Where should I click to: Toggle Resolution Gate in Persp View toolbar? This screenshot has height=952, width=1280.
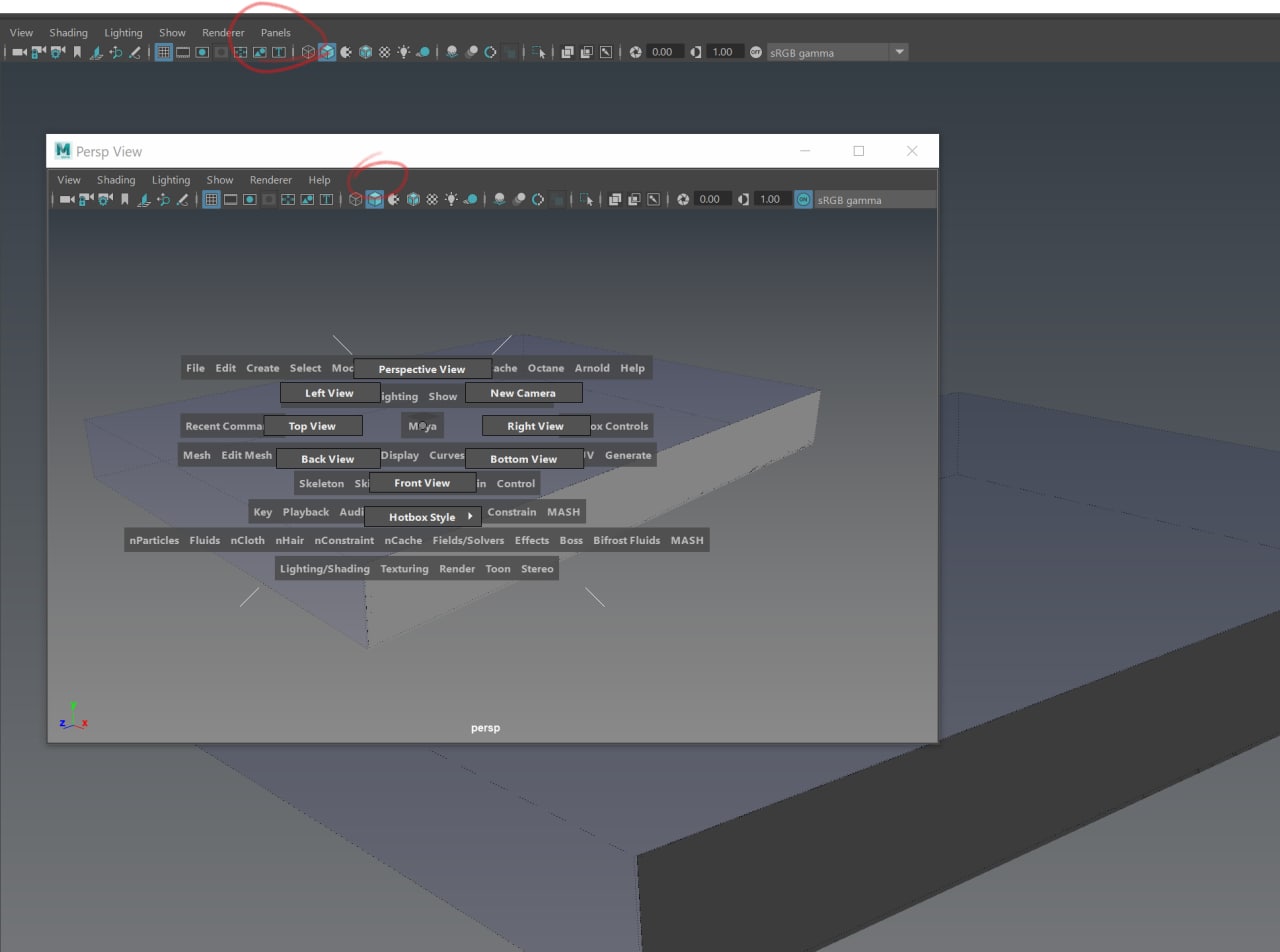click(x=249, y=200)
